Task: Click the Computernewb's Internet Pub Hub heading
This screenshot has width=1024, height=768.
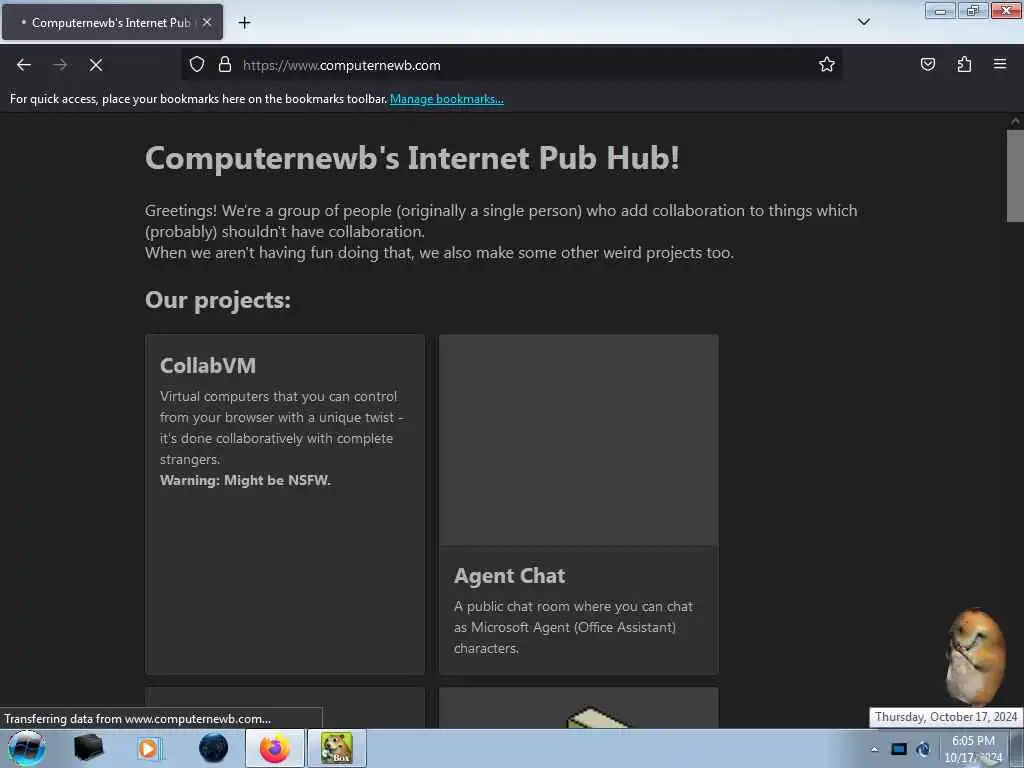Action: tap(412, 158)
